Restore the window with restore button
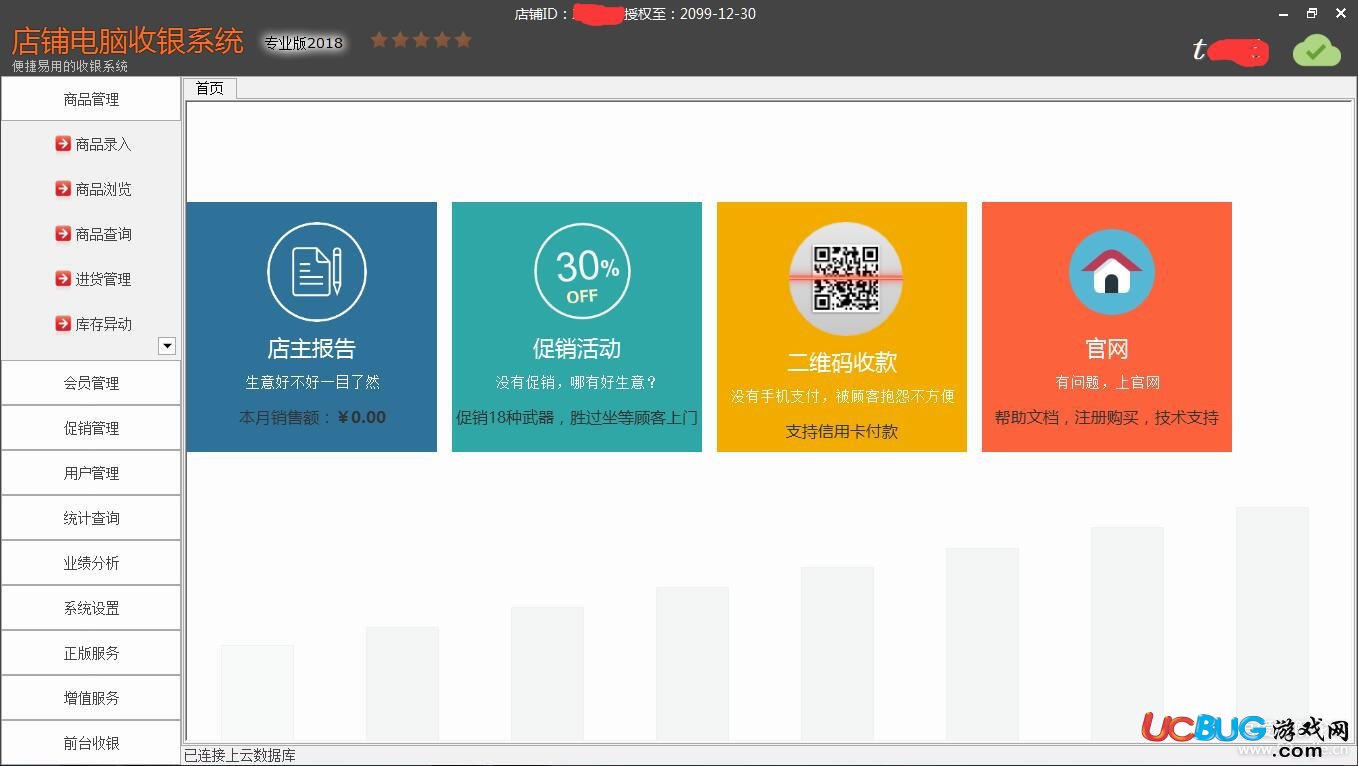Viewport: 1358px width, 766px height. [1312, 13]
